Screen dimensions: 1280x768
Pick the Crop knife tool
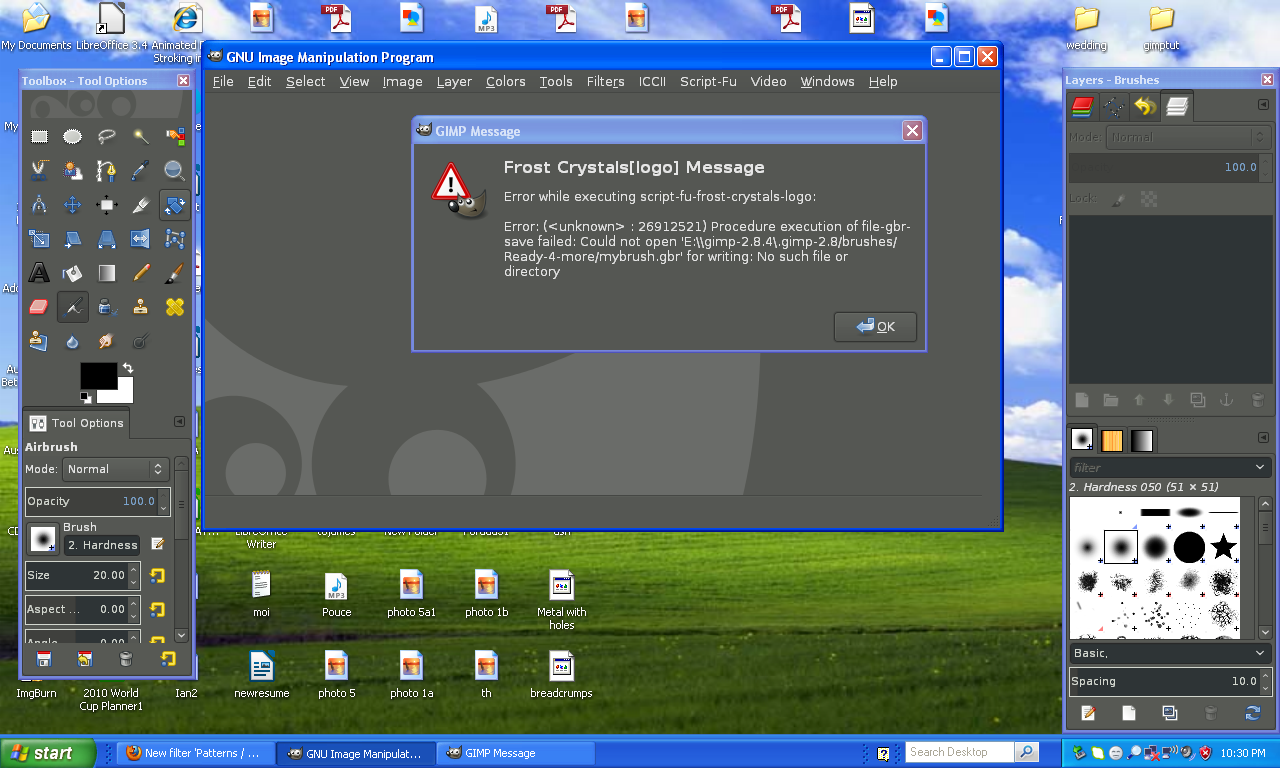141,205
